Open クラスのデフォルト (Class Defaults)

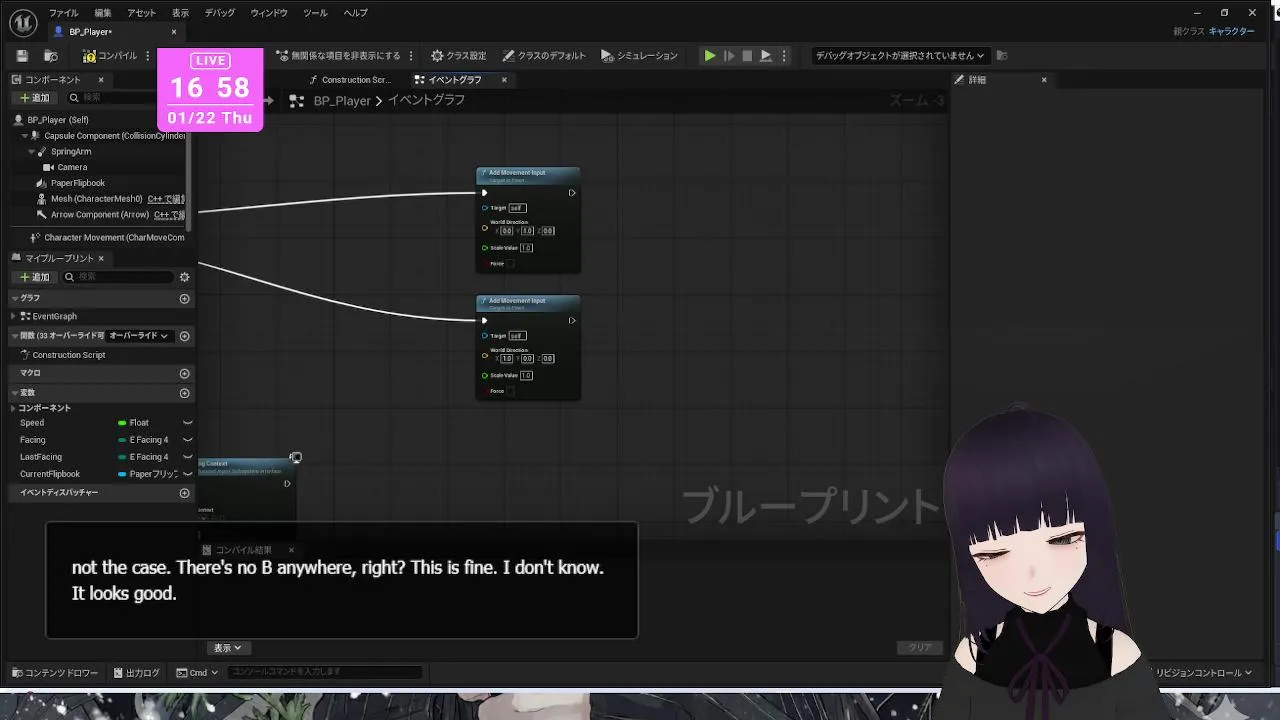point(544,56)
